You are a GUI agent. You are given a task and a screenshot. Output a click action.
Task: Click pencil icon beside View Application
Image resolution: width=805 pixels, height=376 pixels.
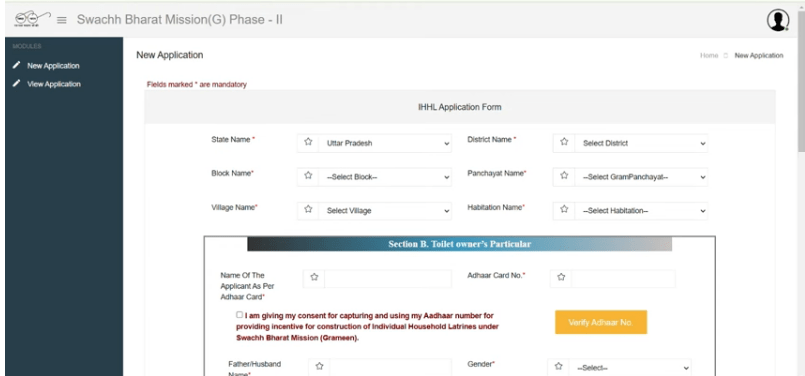click(x=17, y=83)
